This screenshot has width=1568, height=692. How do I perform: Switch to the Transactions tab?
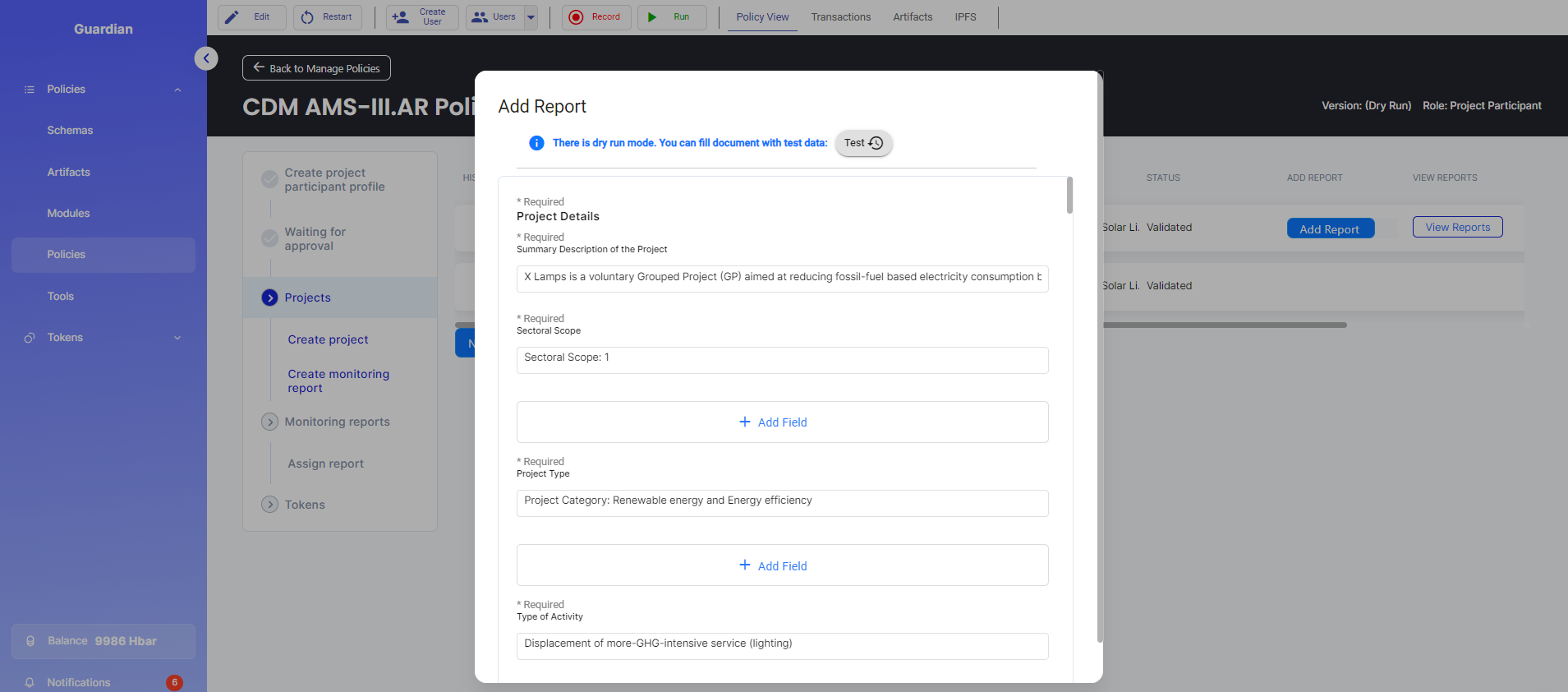click(840, 17)
